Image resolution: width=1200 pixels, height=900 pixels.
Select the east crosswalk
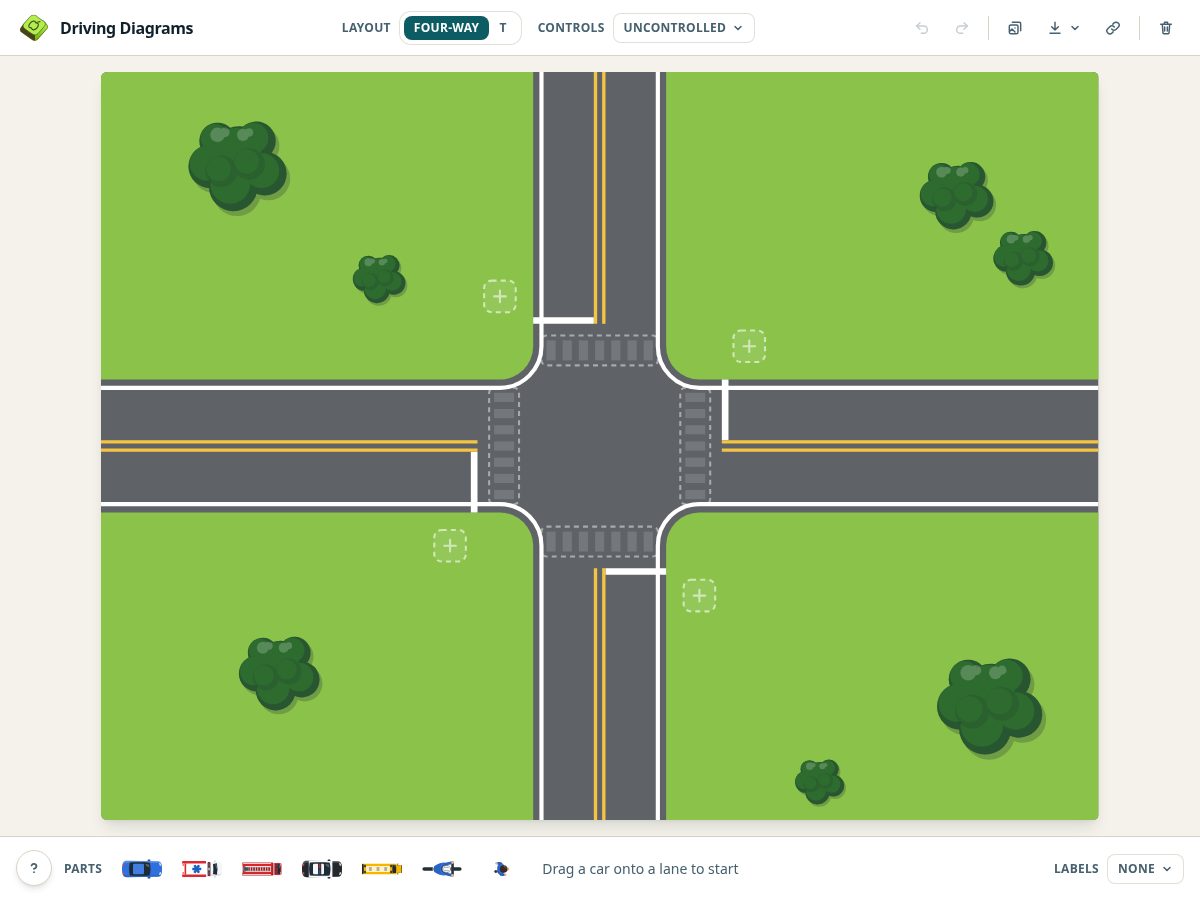tap(695, 446)
